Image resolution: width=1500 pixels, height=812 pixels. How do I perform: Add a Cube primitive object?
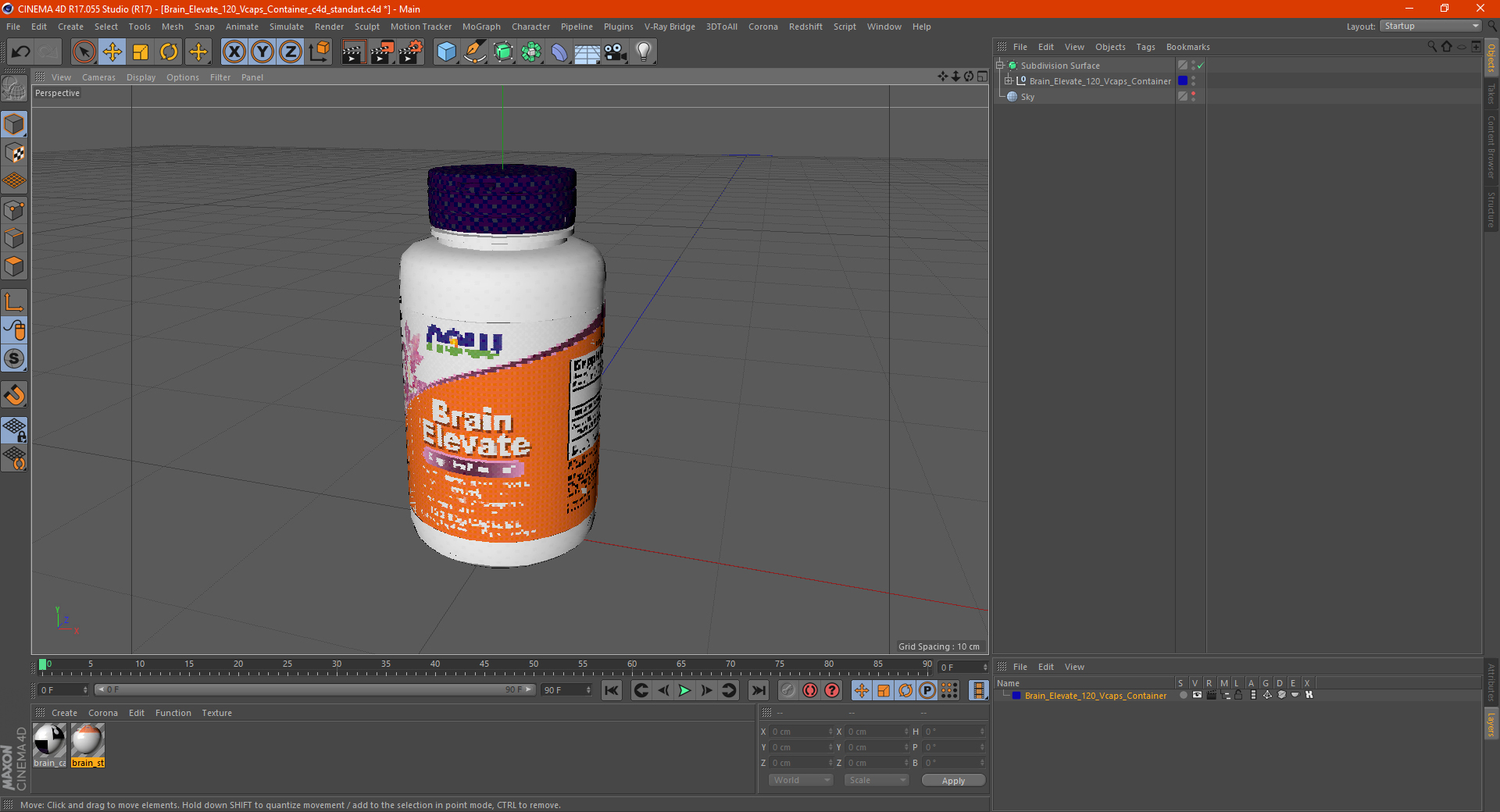[x=446, y=52]
